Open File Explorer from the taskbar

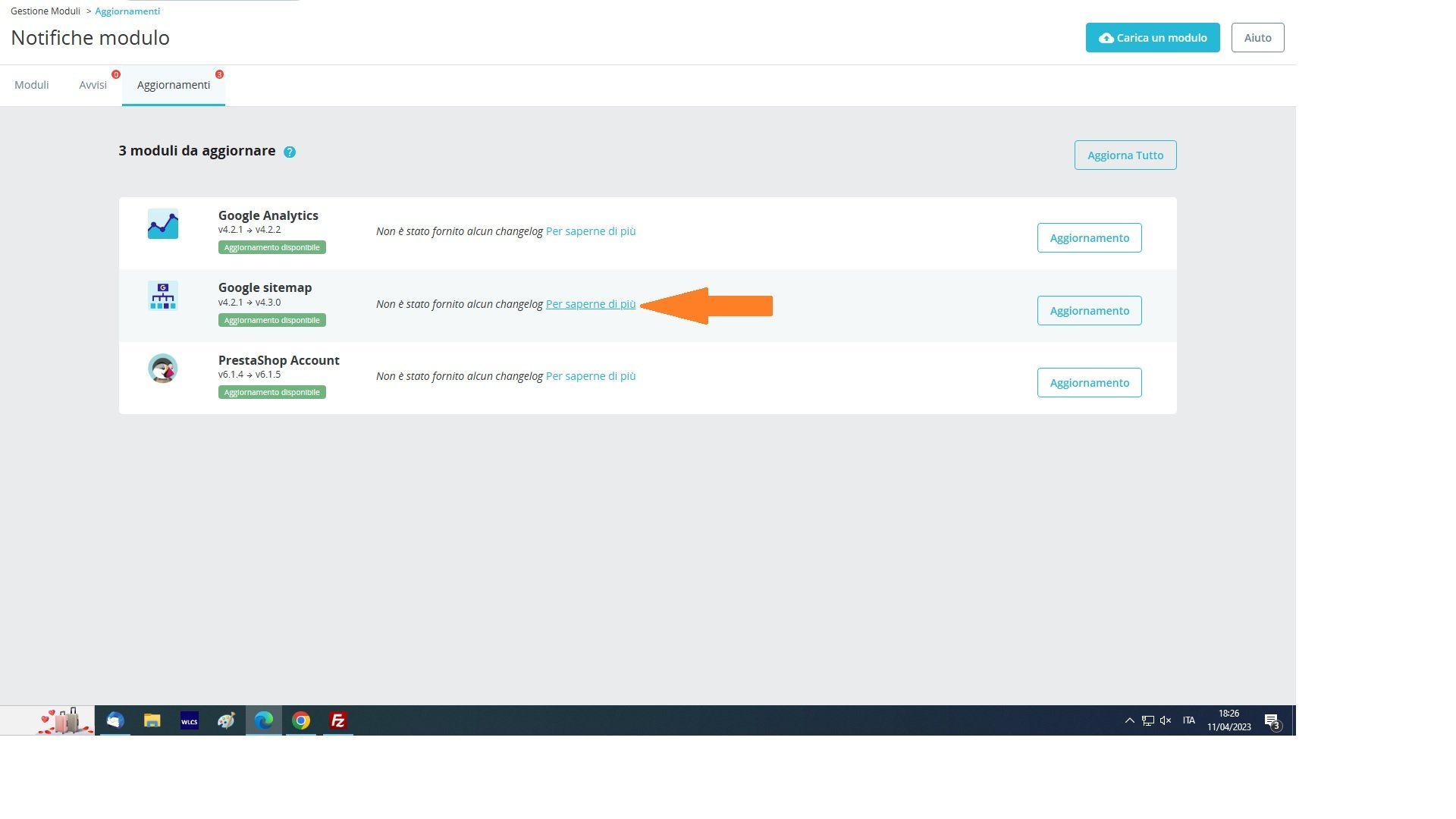152,720
